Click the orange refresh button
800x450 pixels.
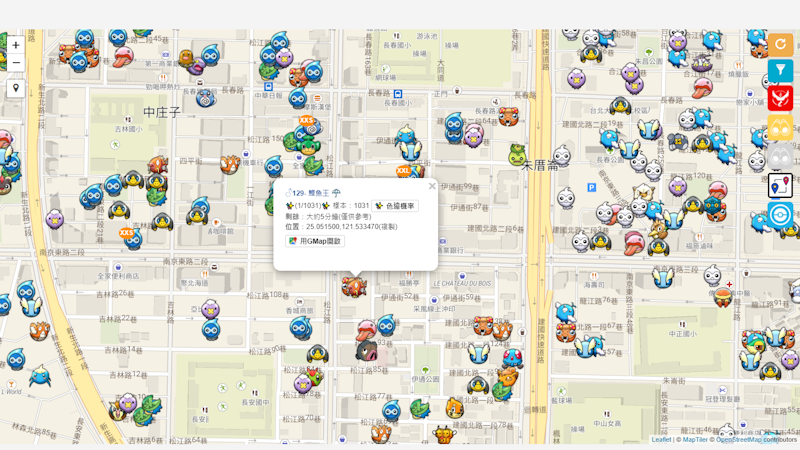(780, 44)
